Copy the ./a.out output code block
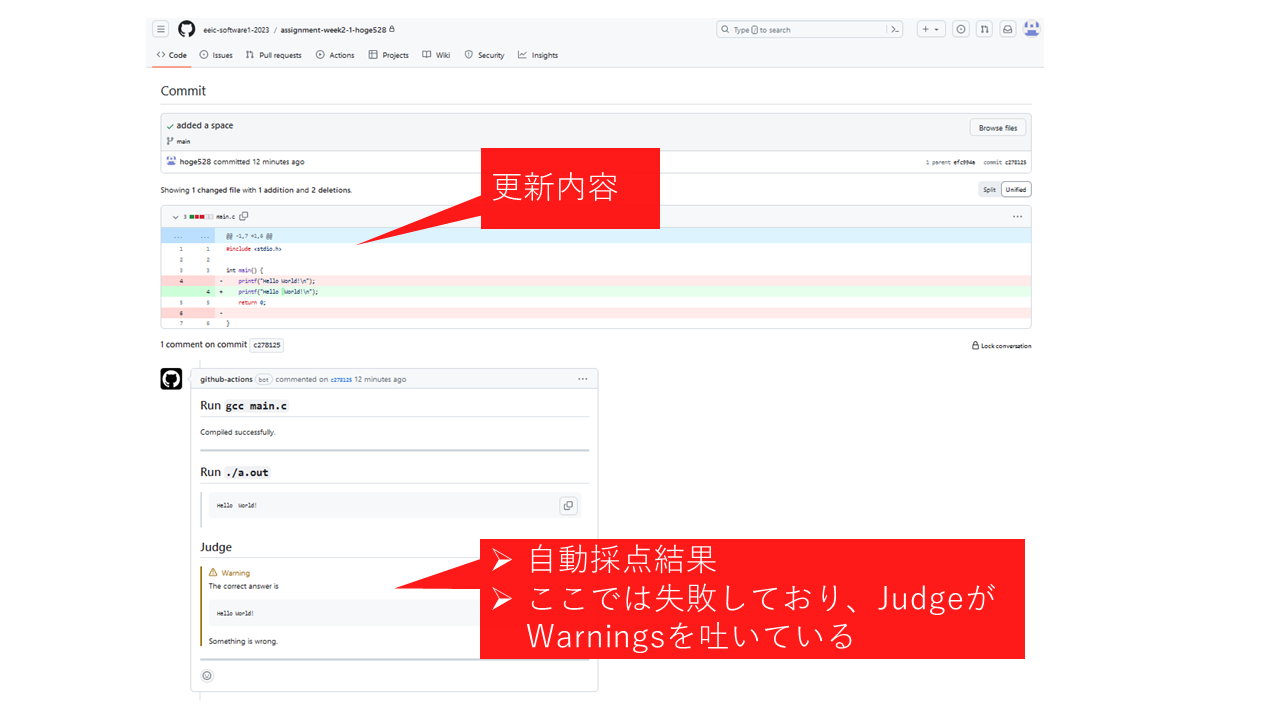This screenshot has width=1280, height=720. click(x=568, y=506)
